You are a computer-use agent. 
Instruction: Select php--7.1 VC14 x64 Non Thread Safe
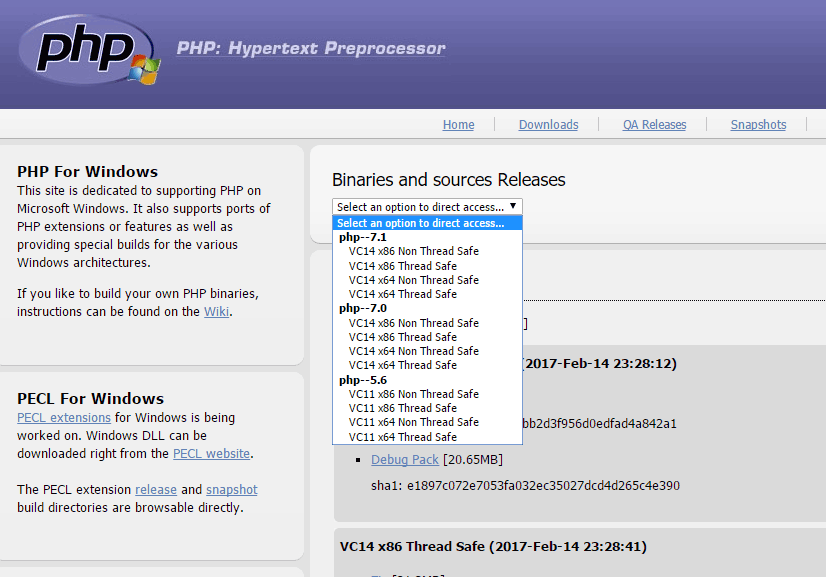point(414,280)
